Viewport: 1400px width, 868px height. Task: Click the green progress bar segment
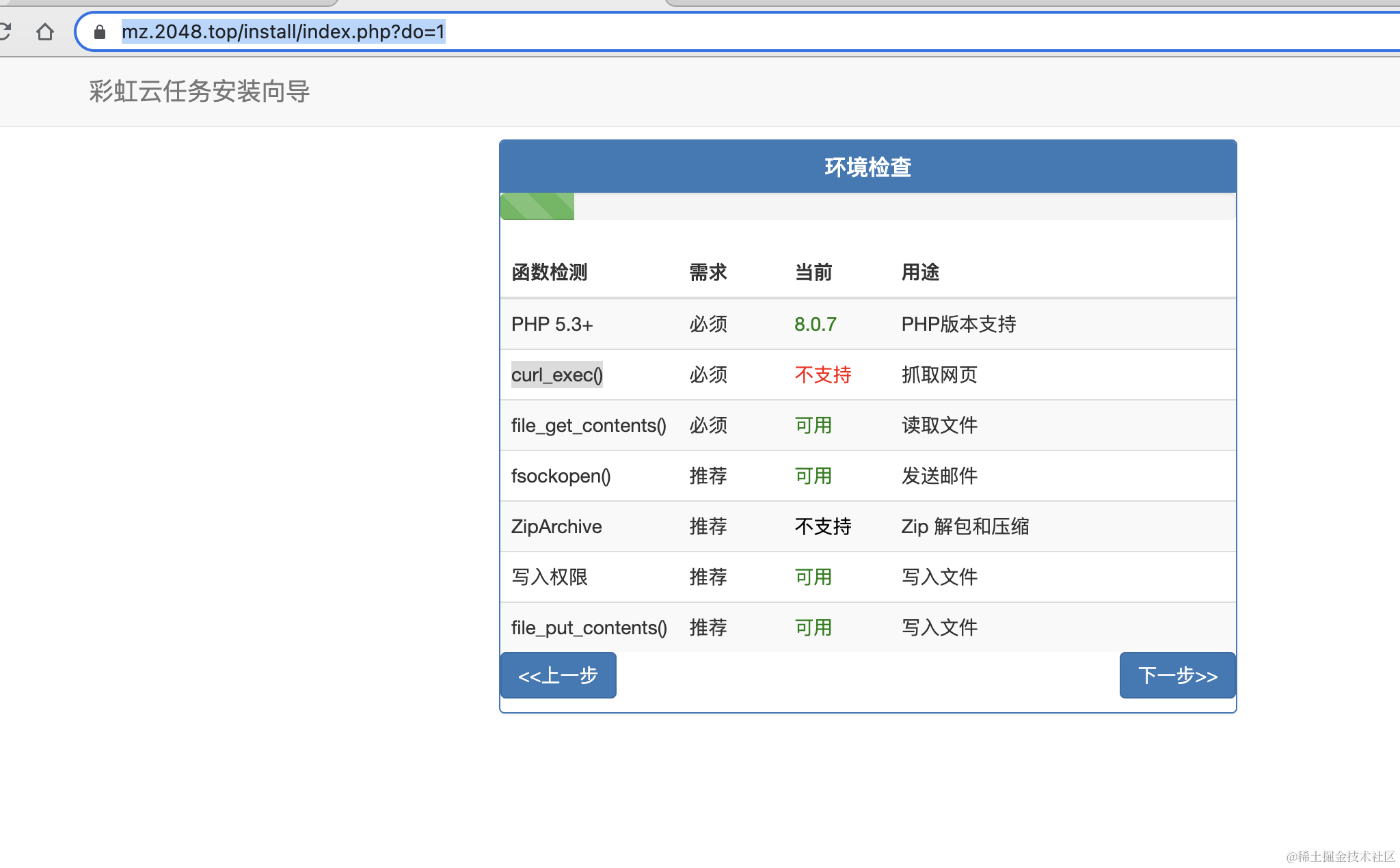[537, 206]
